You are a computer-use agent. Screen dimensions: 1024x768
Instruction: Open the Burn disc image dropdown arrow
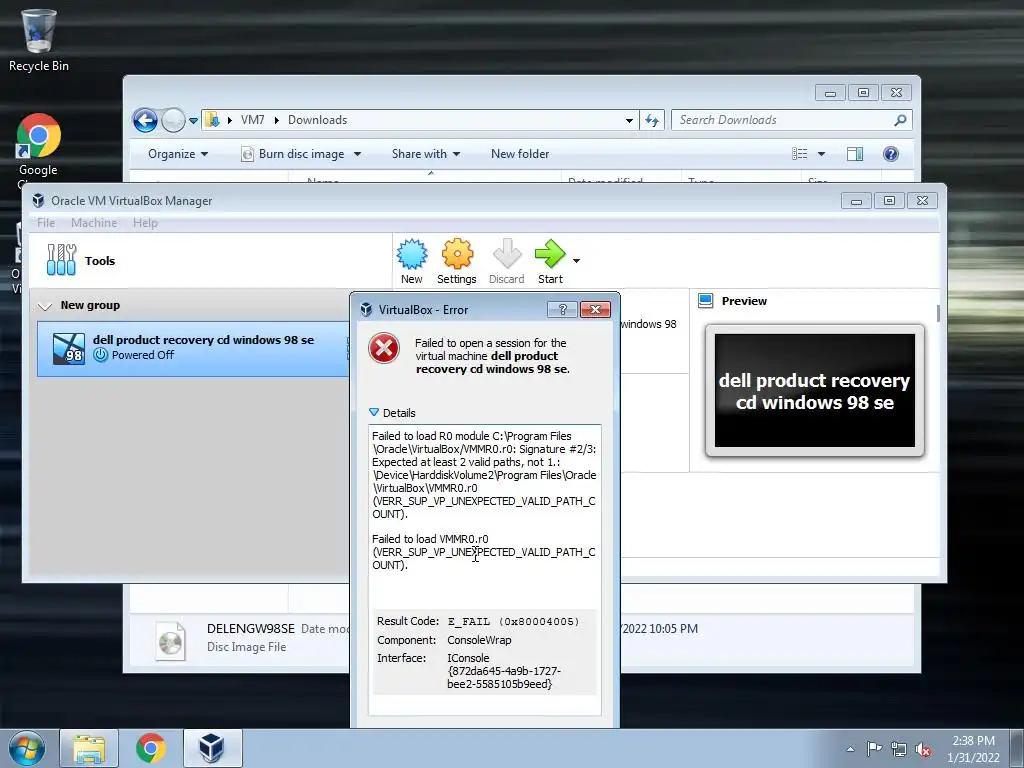click(x=357, y=154)
